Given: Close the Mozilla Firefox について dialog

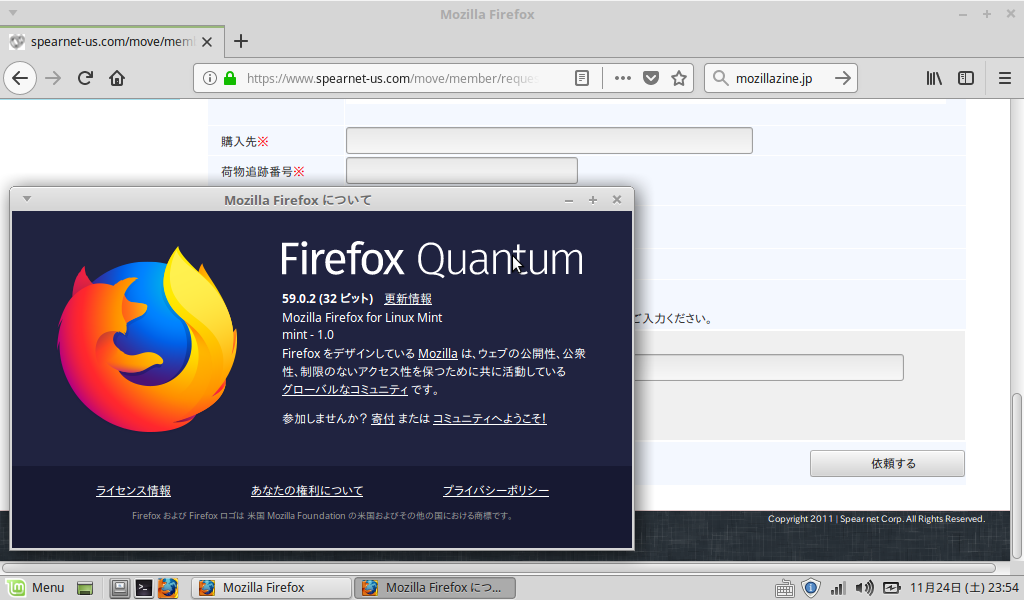Looking at the screenshot, I should pyautogui.click(x=616, y=199).
